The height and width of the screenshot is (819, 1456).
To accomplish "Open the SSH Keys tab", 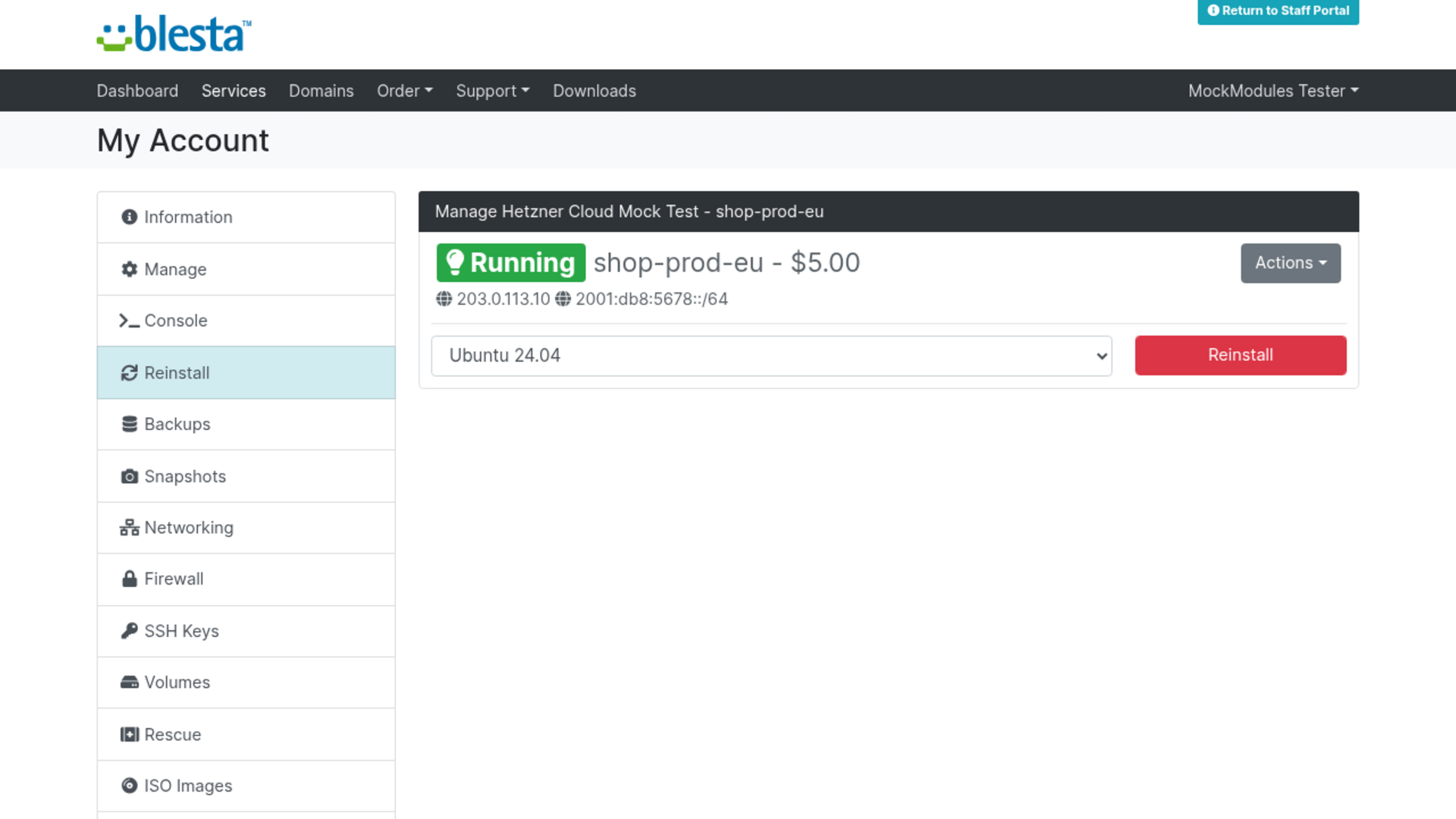I will 246,631.
